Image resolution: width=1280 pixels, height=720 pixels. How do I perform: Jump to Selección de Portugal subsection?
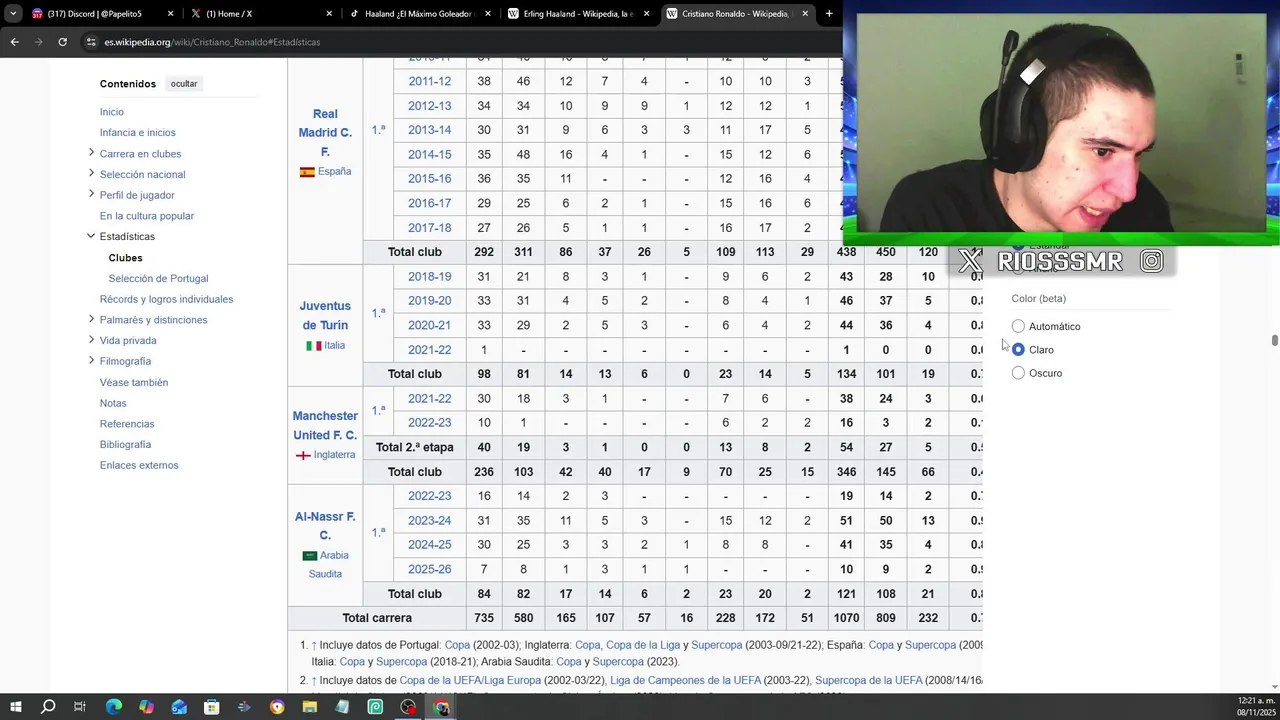(158, 278)
